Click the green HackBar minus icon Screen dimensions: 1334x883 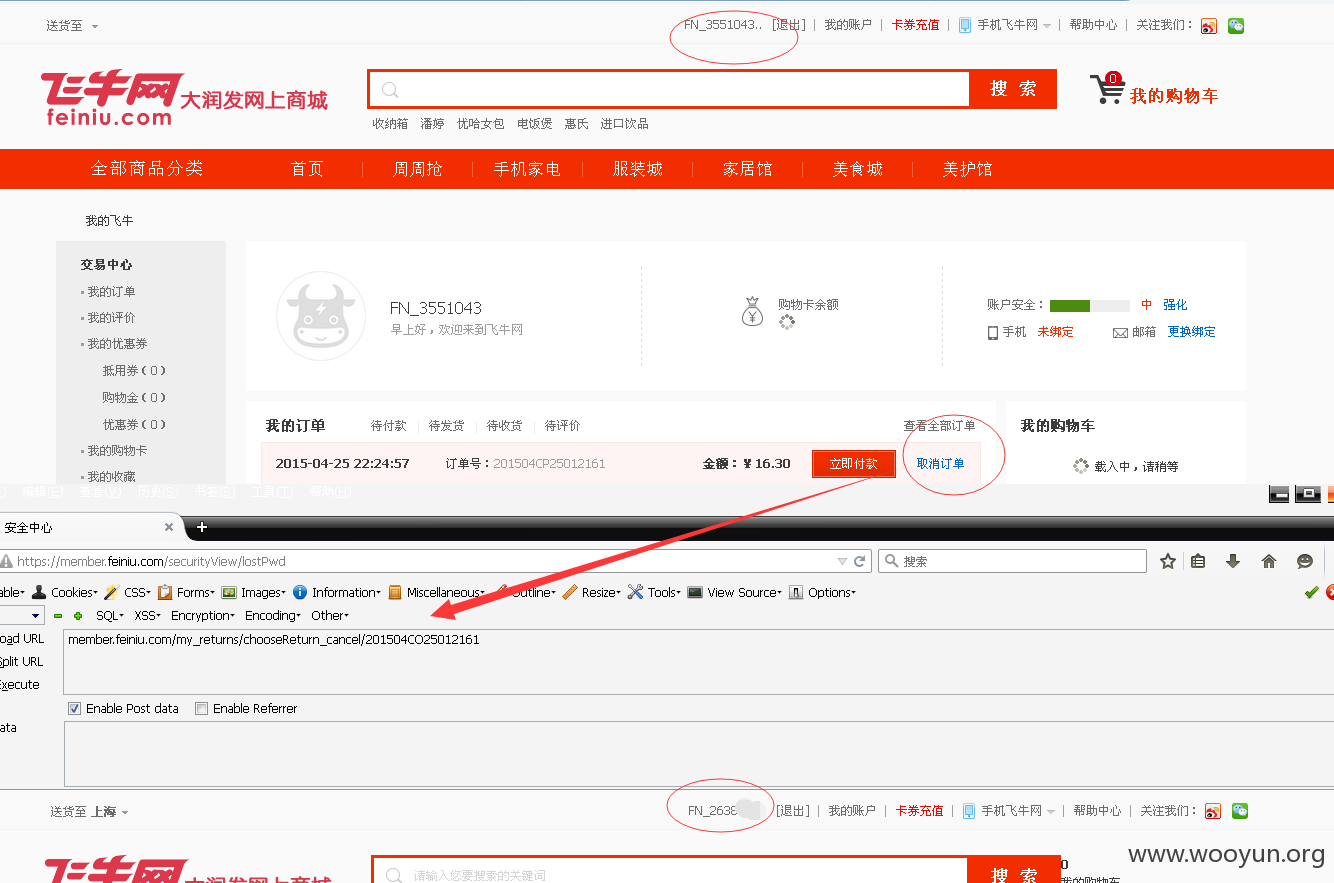pyautogui.click(x=58, y=616)
